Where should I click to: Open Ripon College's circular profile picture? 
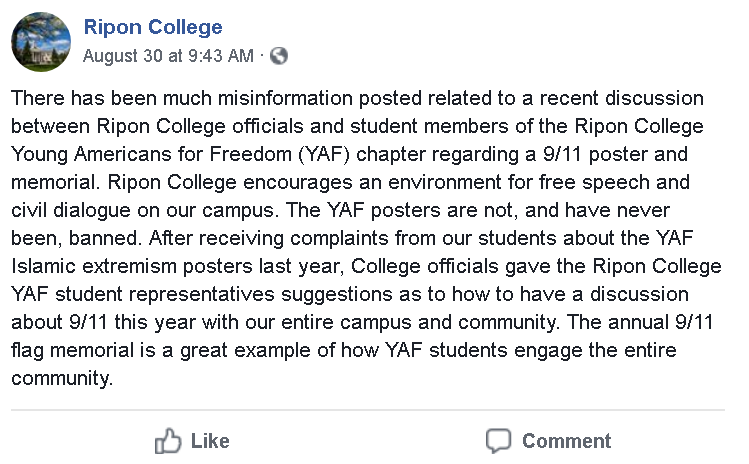click(41, 42)
